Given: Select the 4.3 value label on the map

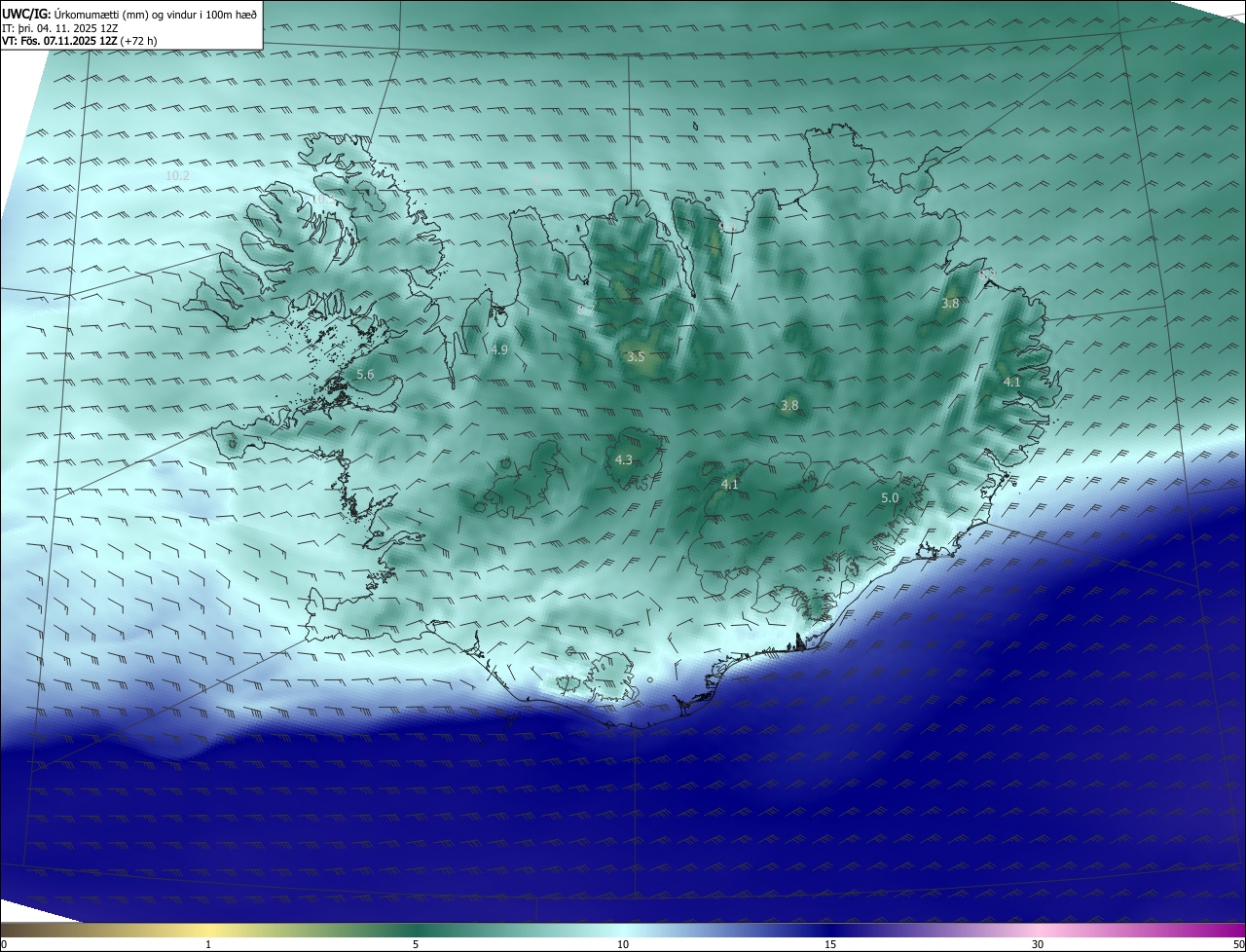Looking at the screenshot, I should (624, 459).
